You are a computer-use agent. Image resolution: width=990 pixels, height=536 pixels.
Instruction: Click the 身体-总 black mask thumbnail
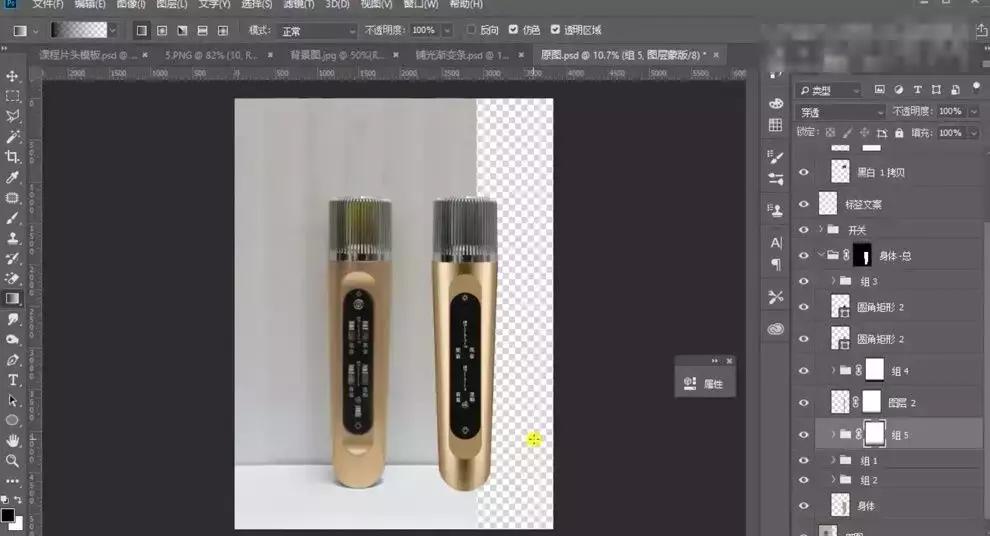[x=862, y=255]
